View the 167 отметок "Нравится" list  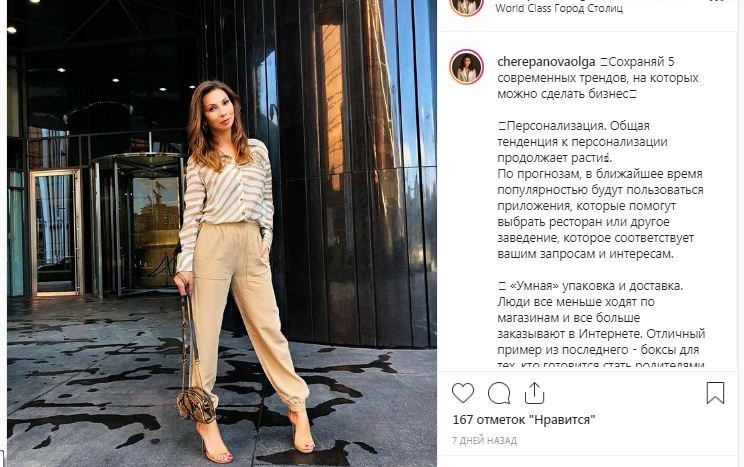[523, 420]
